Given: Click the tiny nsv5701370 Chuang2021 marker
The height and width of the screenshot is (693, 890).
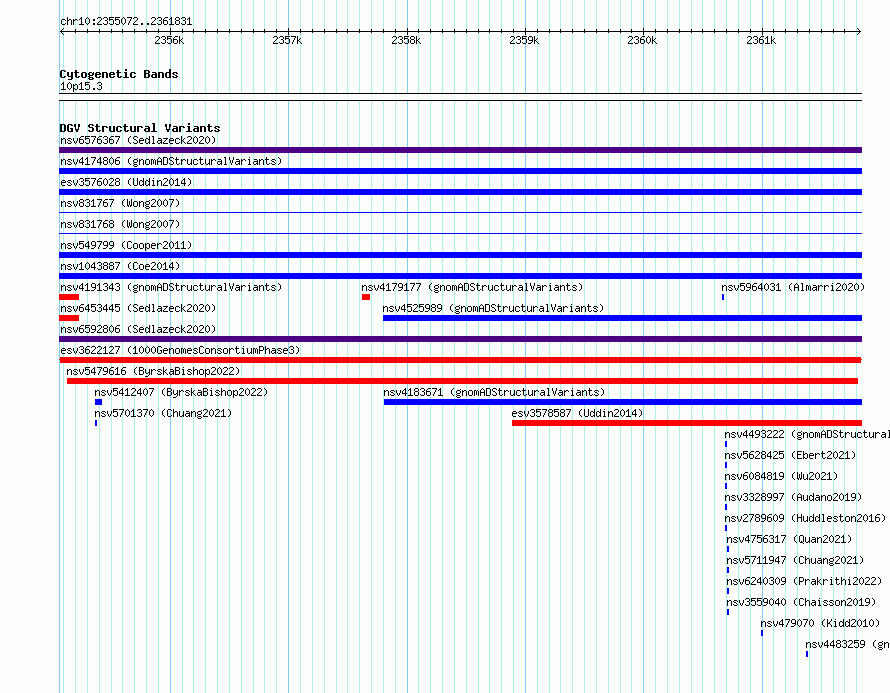Looking at the screenshot, I should click(96, 423).
